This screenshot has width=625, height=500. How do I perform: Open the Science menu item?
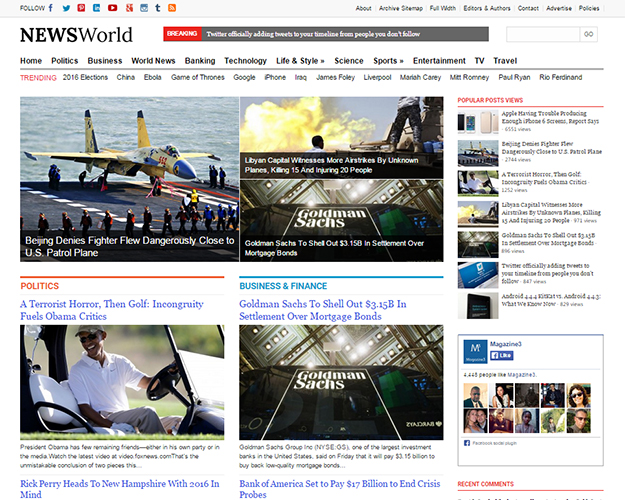tap(349, 61)
